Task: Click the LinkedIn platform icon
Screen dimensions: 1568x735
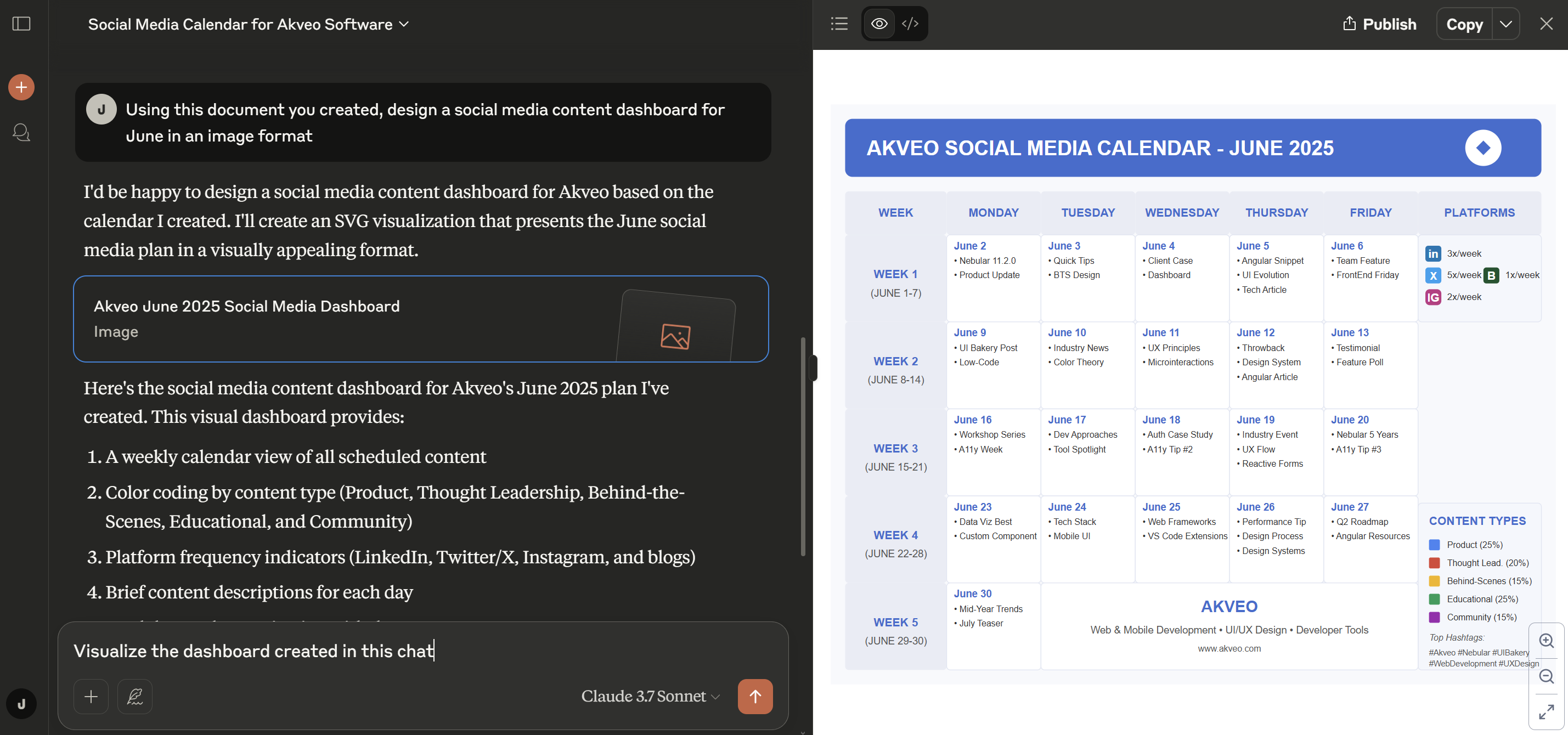Action: (x=1433, y=254)
